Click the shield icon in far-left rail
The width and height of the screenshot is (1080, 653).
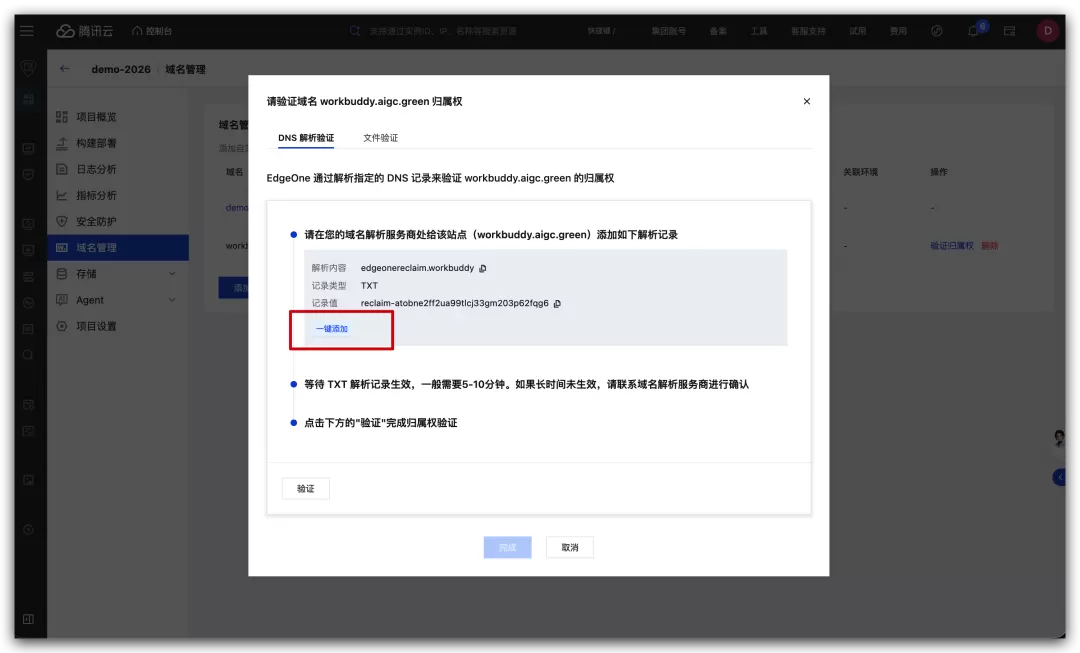(28, 68)
